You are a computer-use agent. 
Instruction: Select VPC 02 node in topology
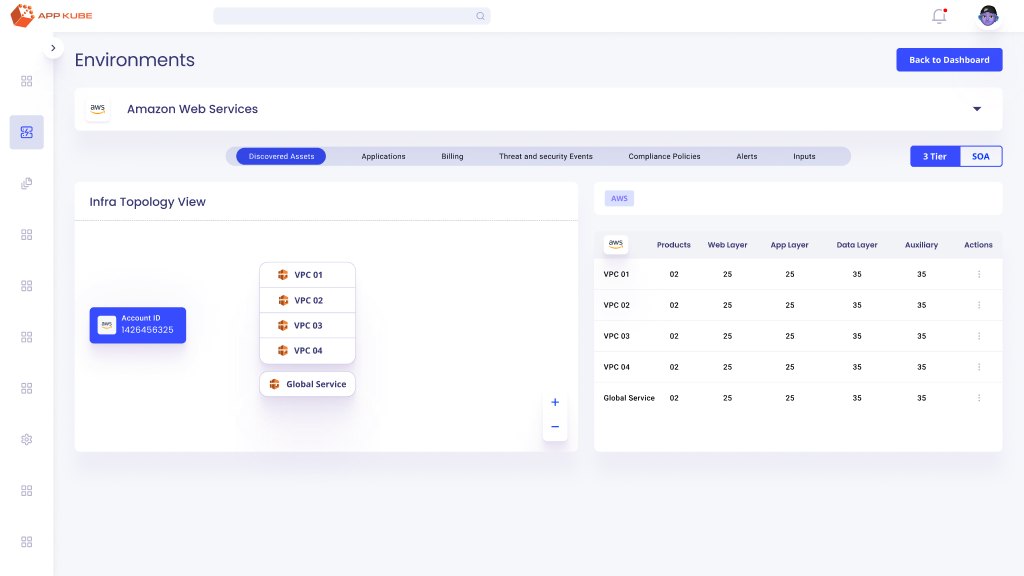(308, 300)
